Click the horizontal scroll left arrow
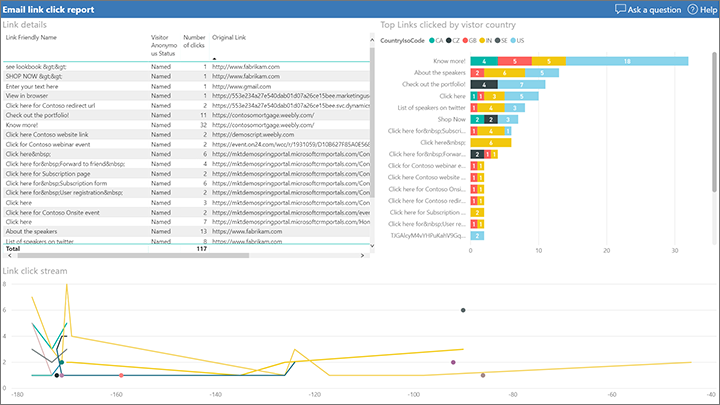Viewport: 720px width, 405px height. (10, 255)
